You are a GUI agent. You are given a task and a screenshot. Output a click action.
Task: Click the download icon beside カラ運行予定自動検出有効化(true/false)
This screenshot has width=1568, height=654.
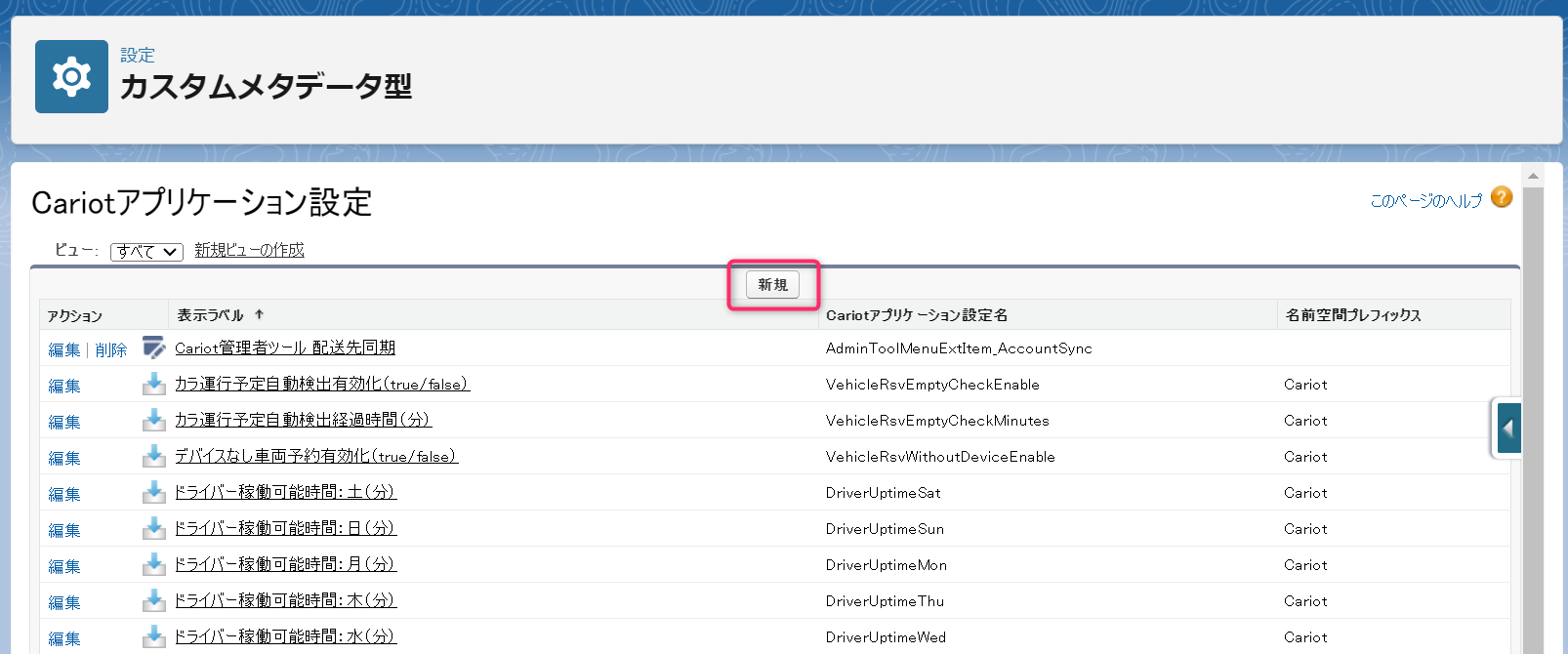point(153,384)
